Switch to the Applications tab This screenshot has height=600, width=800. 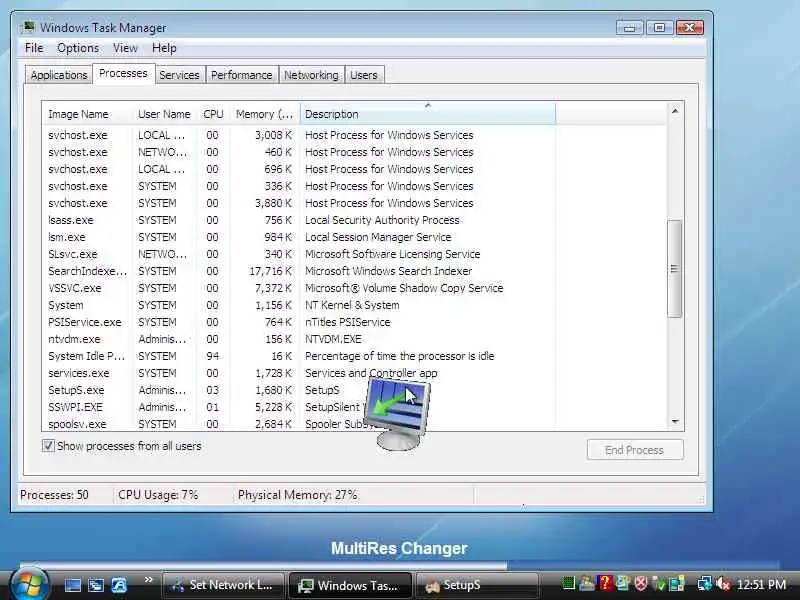pyautogui.click(x=59, y=75)
